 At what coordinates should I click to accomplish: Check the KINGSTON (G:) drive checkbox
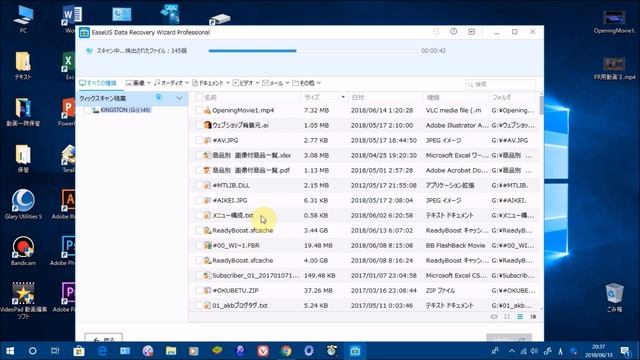[x=87, y=110]
